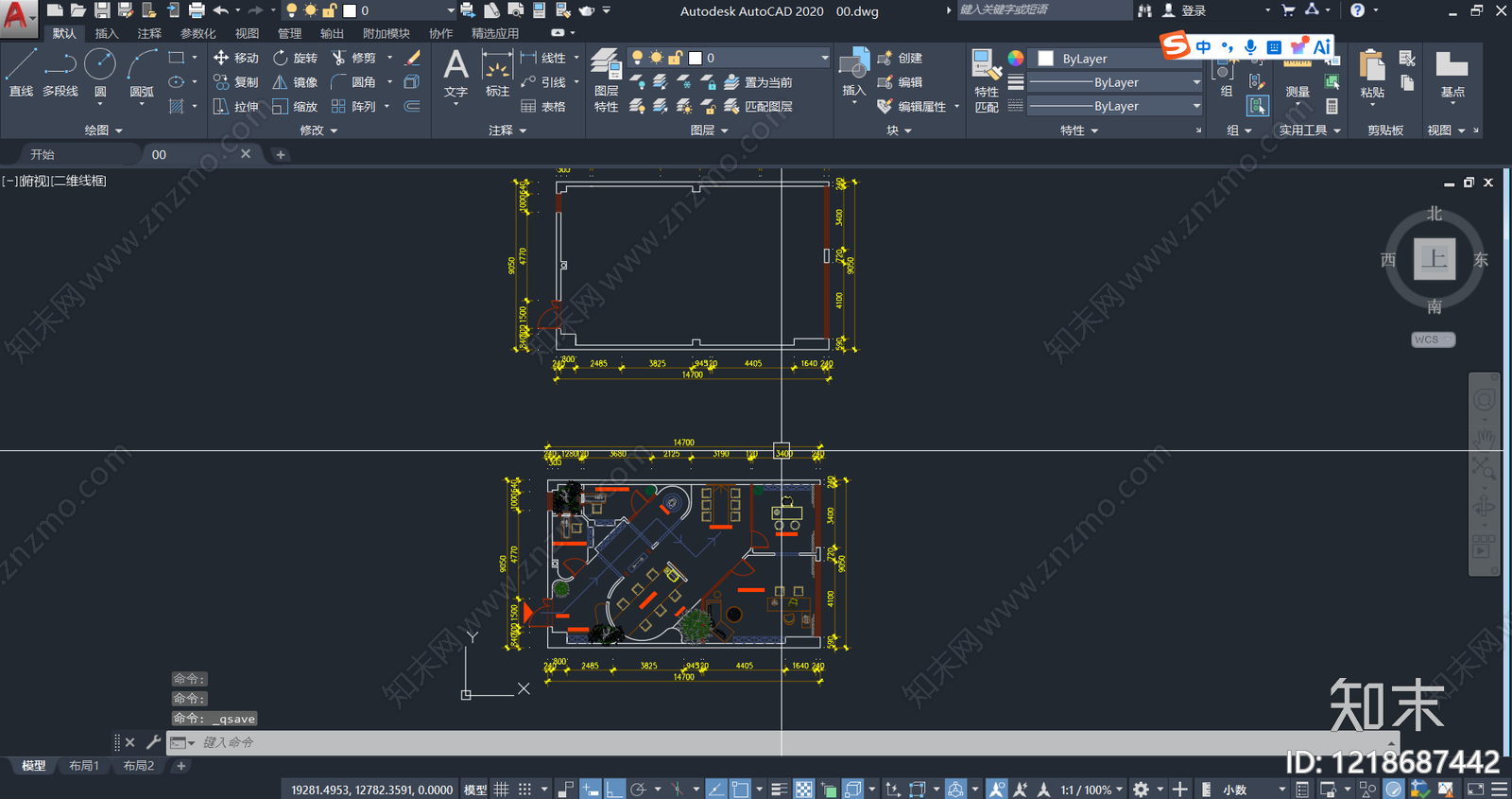
Task: Activate the Mirror (镜像) tool
Action: [x=295, y=82]
